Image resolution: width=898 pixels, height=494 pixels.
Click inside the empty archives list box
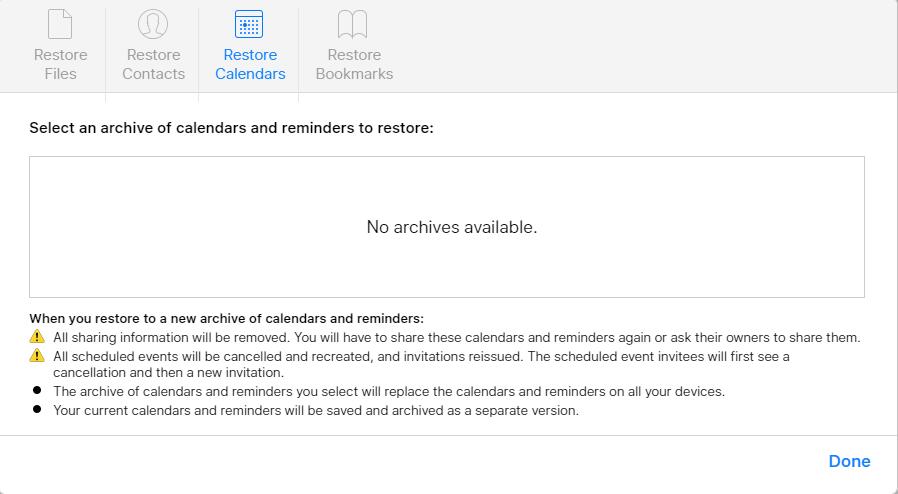pyautogui.click(x=447, y=227)
